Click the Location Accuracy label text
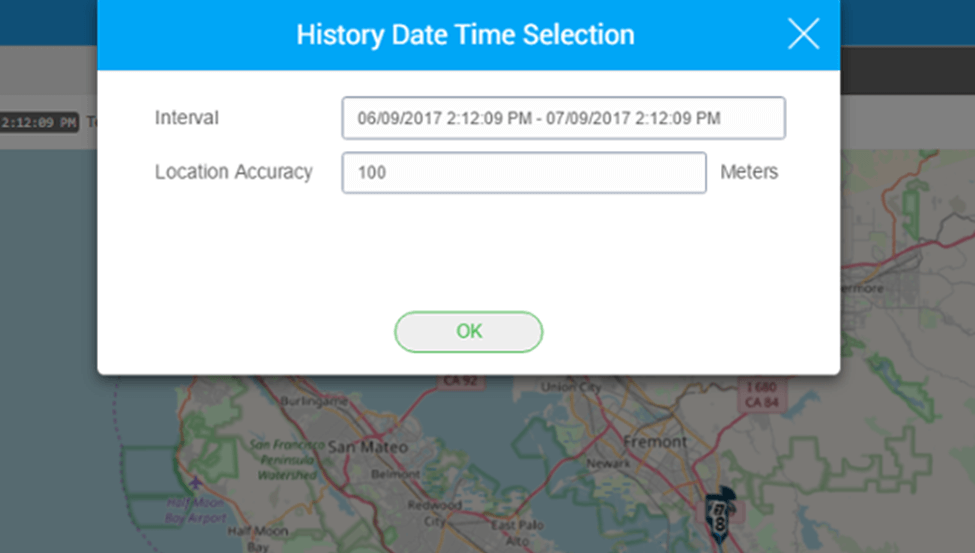Image resolution: width=975 pixels, height=553 pixels. click(x=233, y=172)
